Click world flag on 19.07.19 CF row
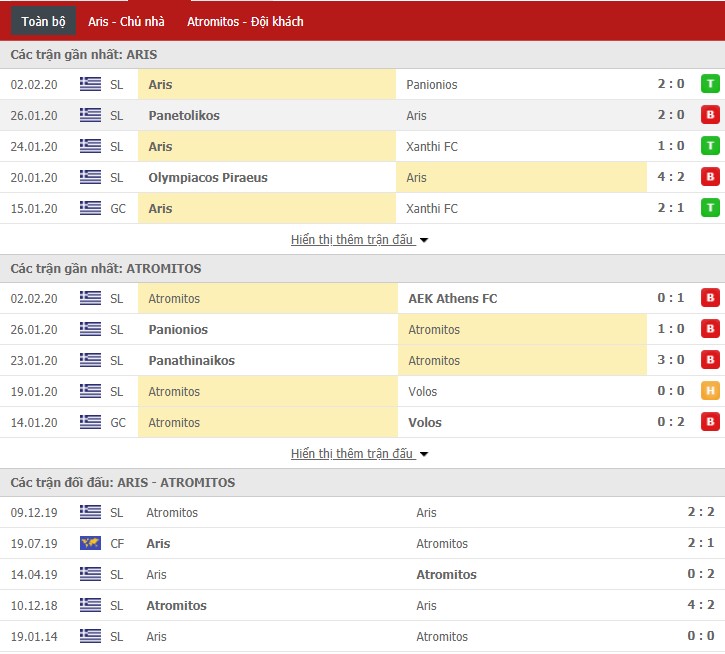725x654 pixels. pyautogui.click(x=90, y=543)
